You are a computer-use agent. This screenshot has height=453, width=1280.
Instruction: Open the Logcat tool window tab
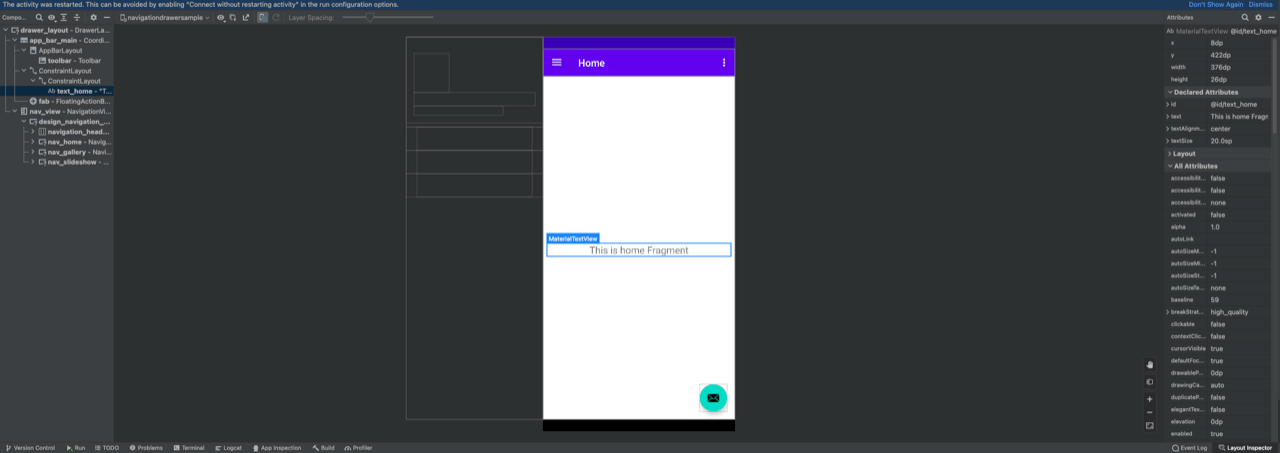tap(228, 448)
